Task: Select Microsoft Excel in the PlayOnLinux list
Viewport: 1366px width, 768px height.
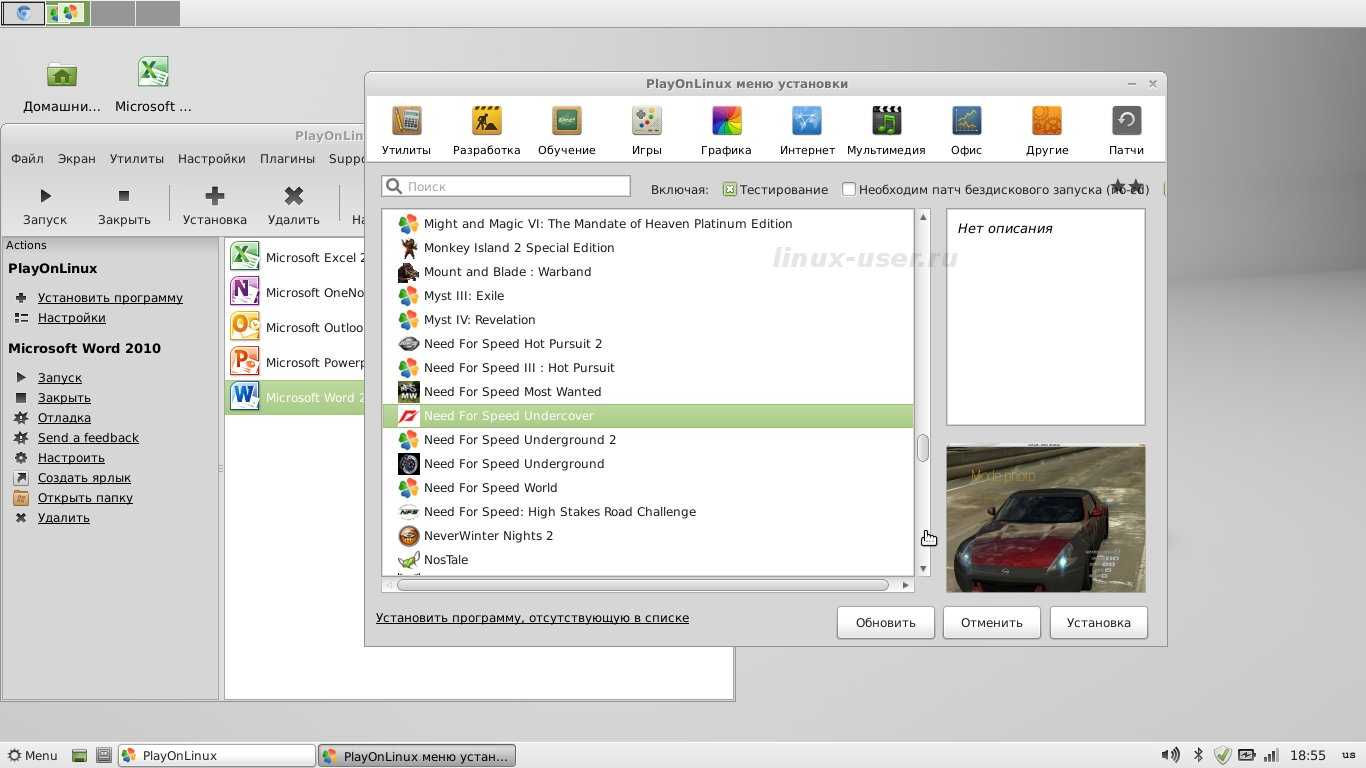Action: (297, 257)
